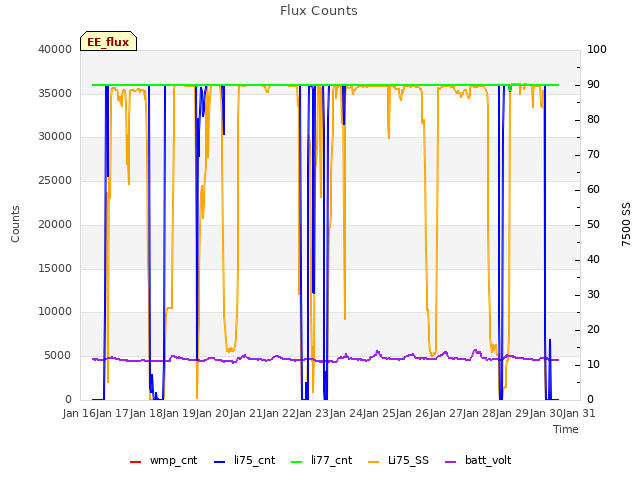Click the 15000 y-axis tick label
This screenshot has width=640, height=480.
(x=55, y=269)
